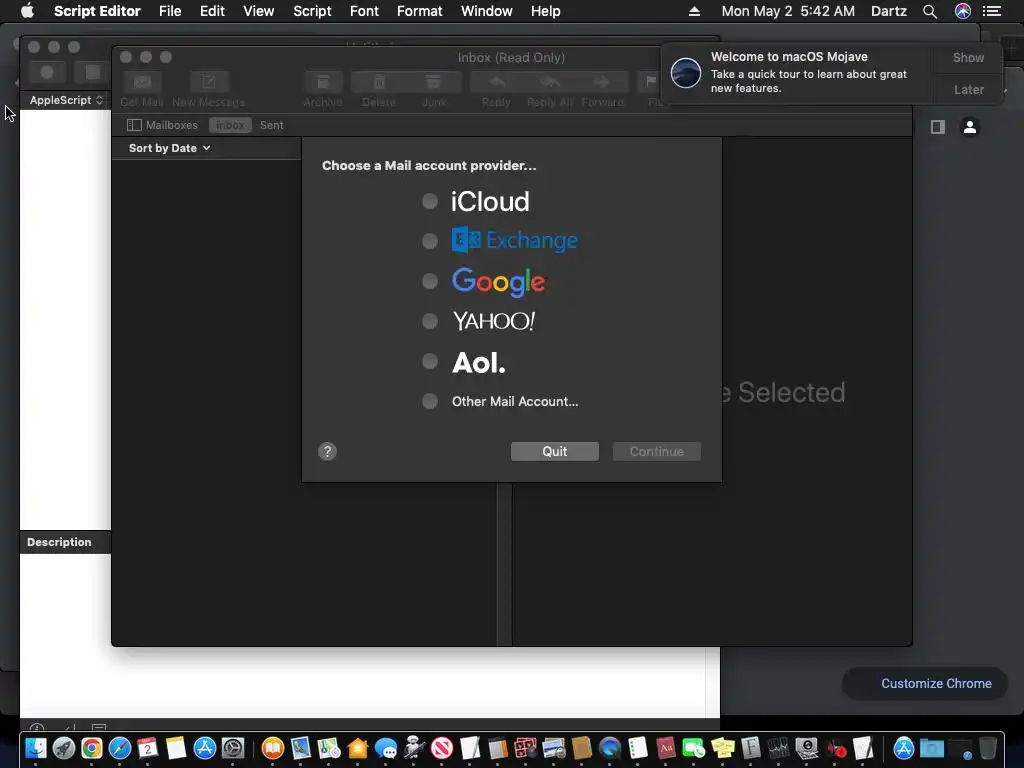
Task: Click the eject icon in the menu bar
Action: click(694, 11)
